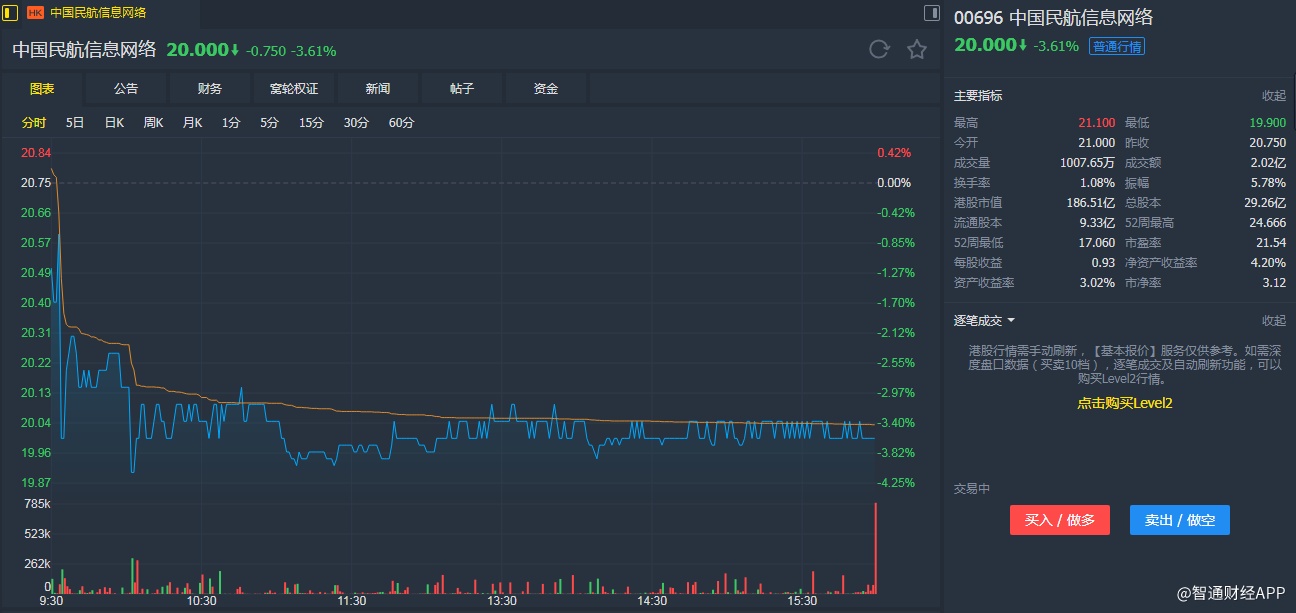Screen dimensions: 1296x613
Task: Select the 15分 interval
Action: tap(311, 123)
